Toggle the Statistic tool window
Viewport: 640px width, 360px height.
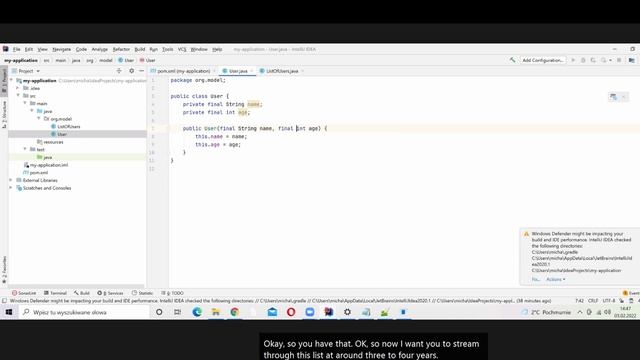[x=142, y=293]
